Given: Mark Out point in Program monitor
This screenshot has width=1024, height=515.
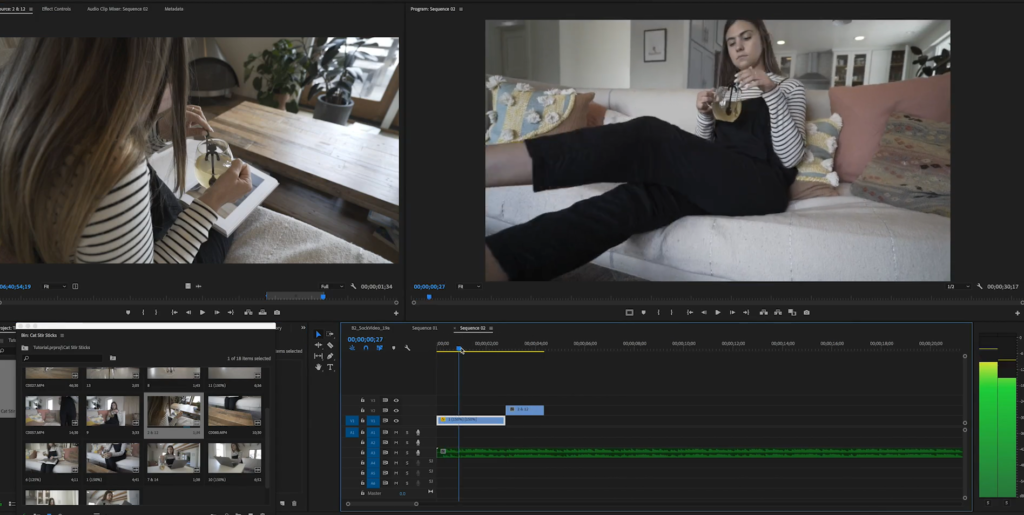Looking at the screenshot, I should pyautogui.click(x=671, y=313).
